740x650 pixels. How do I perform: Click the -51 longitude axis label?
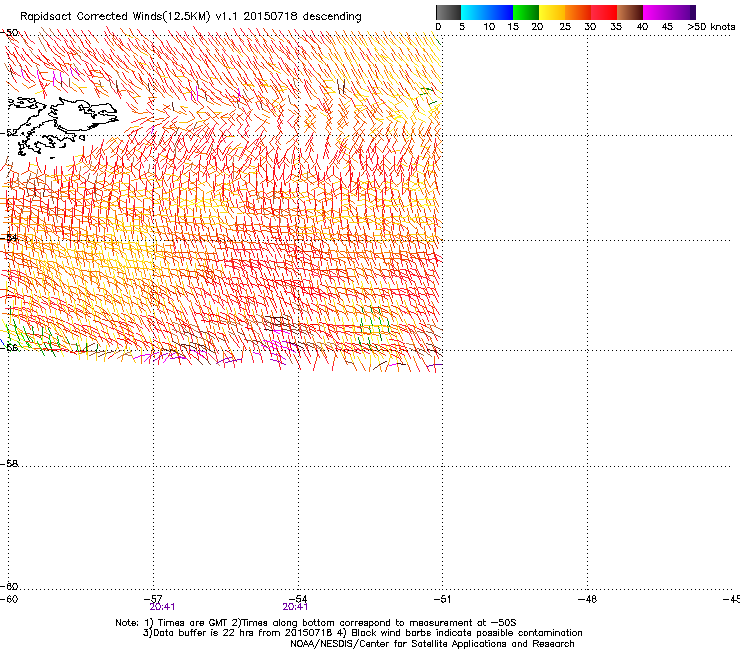(x=442, y=599)
